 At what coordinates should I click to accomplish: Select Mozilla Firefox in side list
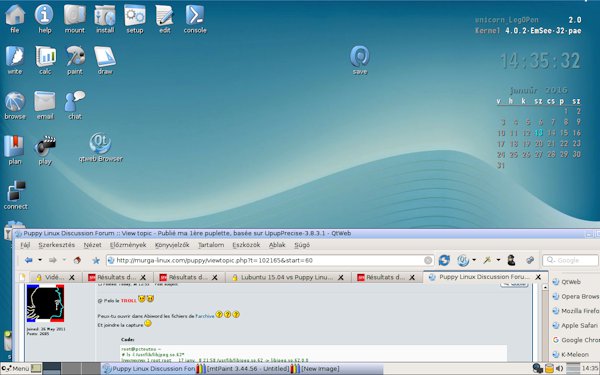(576, 311)
